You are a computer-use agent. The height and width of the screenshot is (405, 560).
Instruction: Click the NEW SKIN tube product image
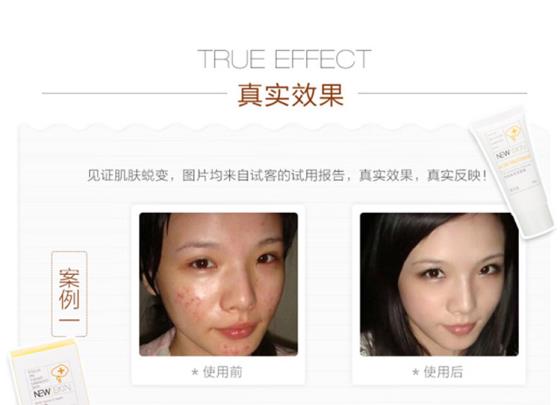[x=514, y=171]
